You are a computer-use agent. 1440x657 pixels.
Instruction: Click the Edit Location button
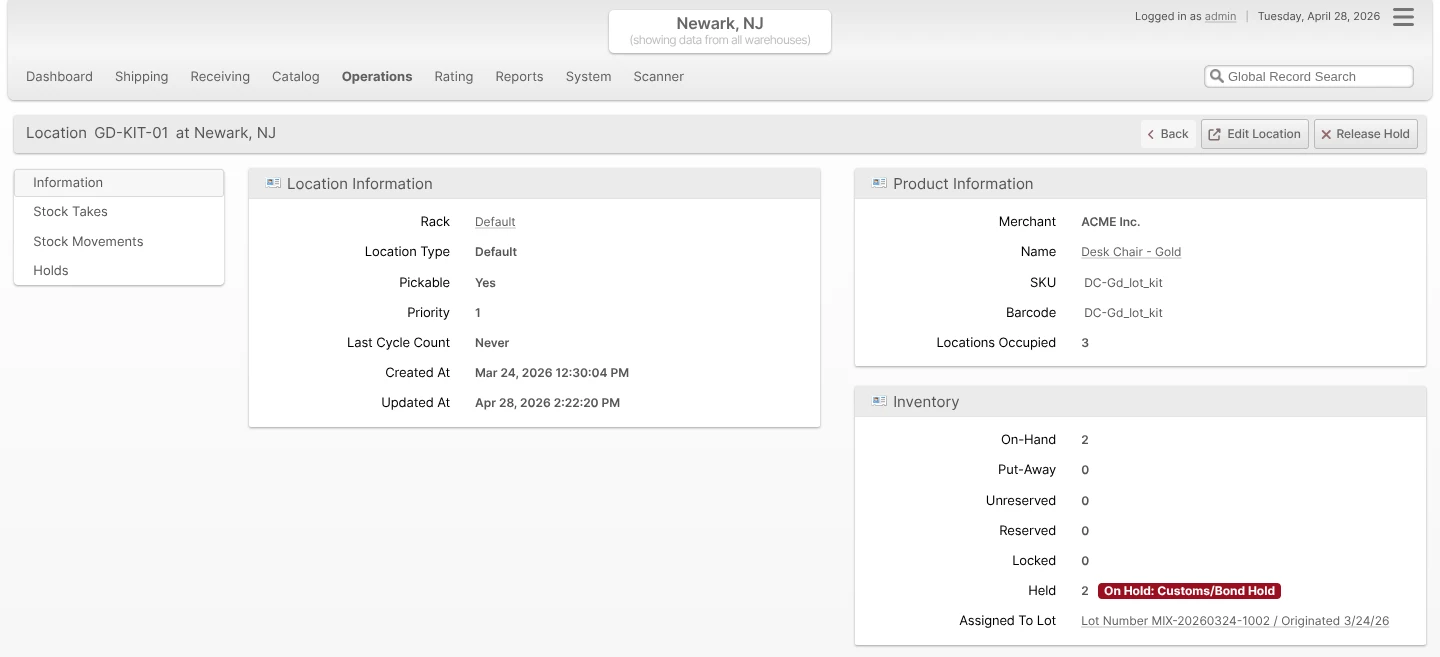[x=1255, y=134]
